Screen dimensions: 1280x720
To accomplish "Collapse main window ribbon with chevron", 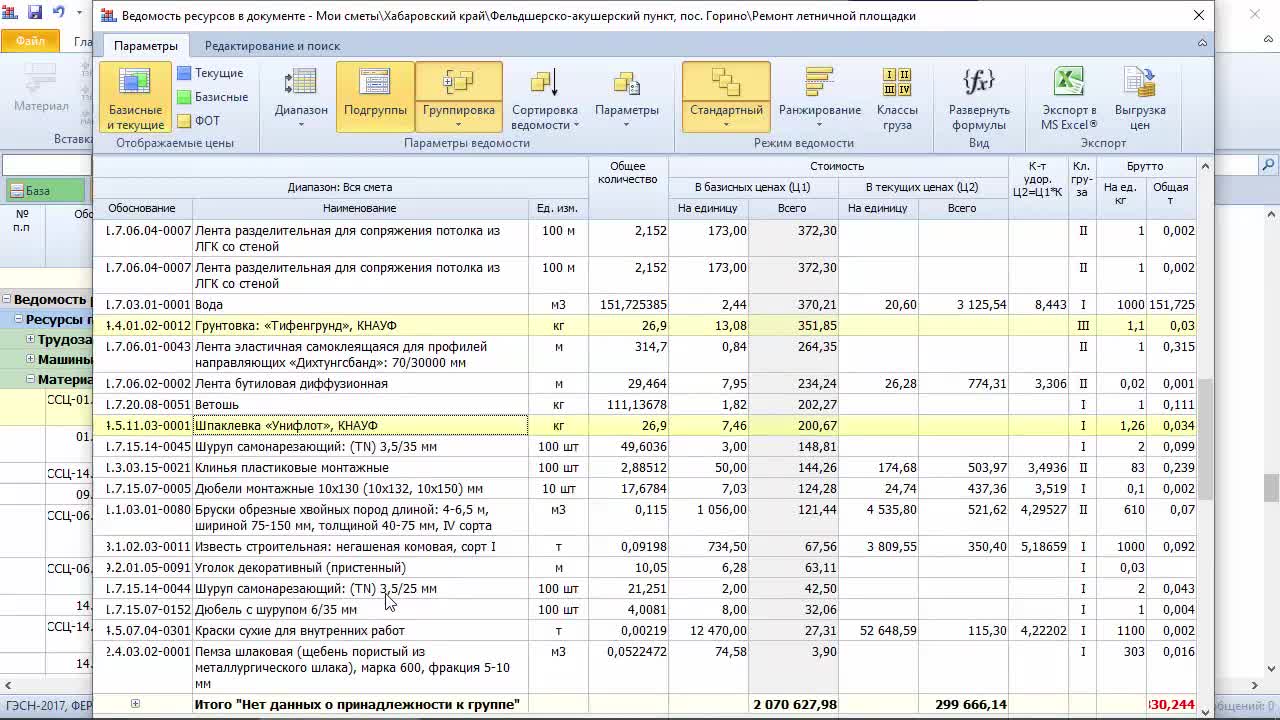I will 1268,42.
